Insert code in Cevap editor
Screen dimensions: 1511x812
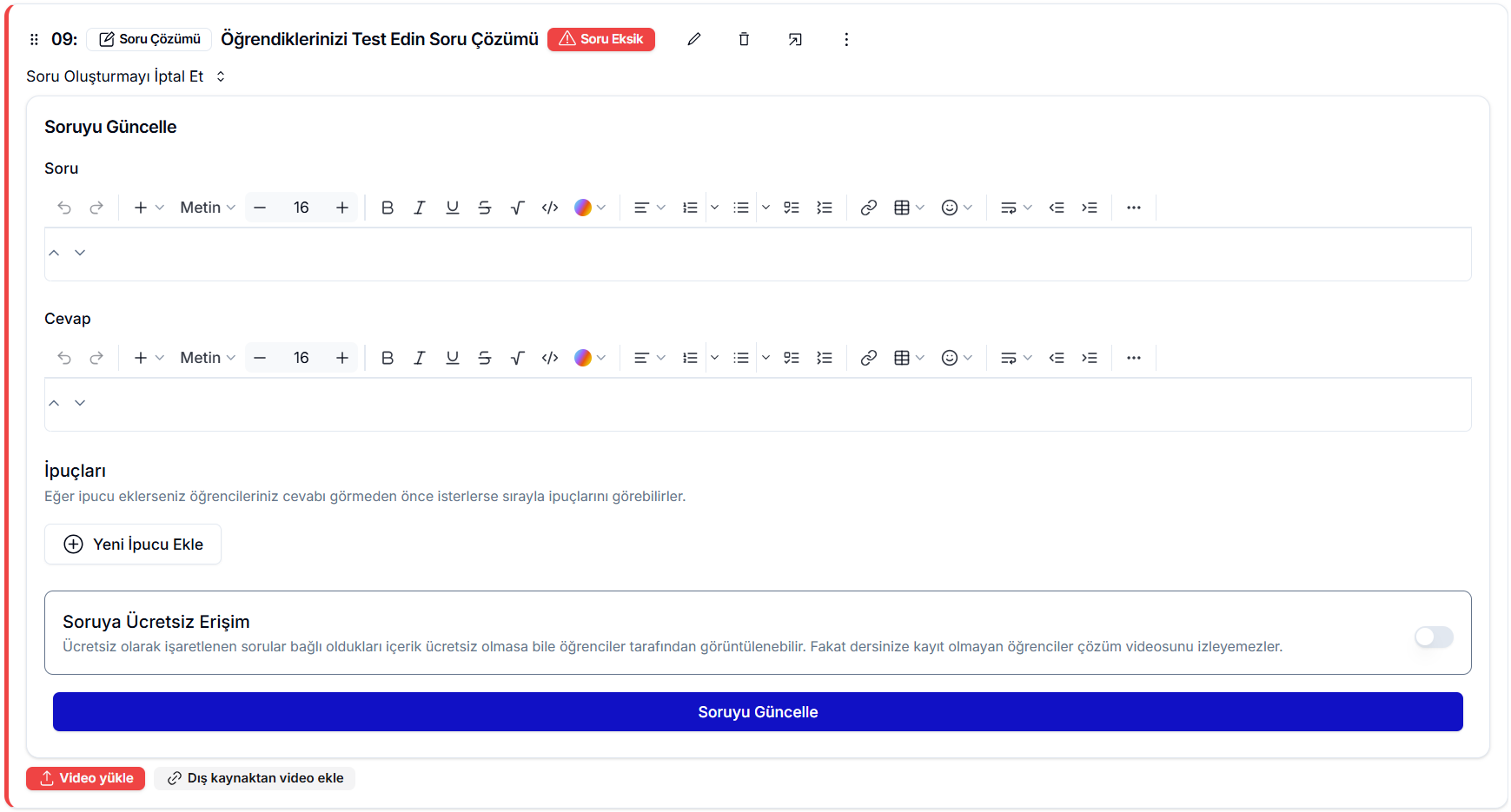click(550, 358)
